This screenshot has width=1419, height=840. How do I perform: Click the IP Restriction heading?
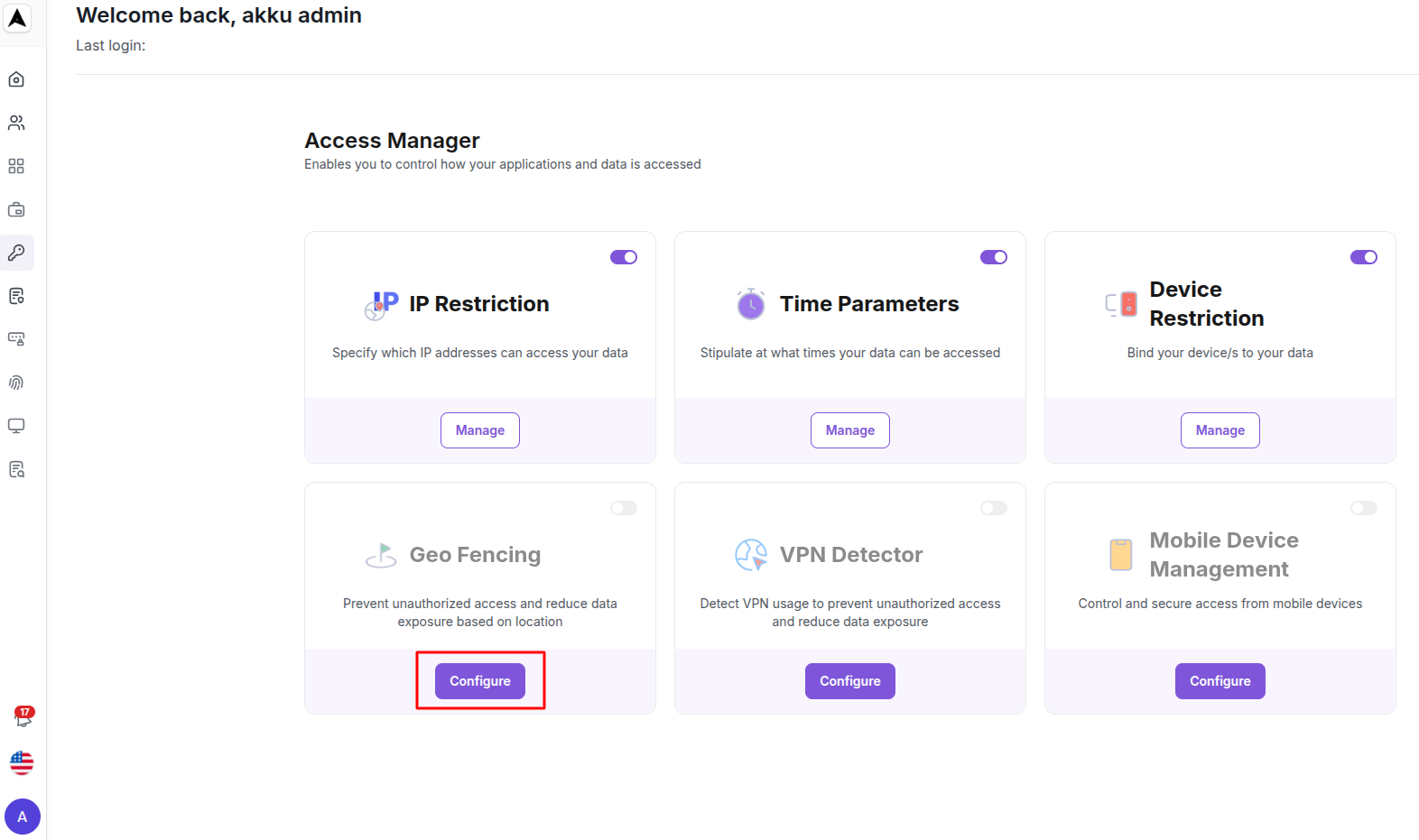tap(479, 304)
